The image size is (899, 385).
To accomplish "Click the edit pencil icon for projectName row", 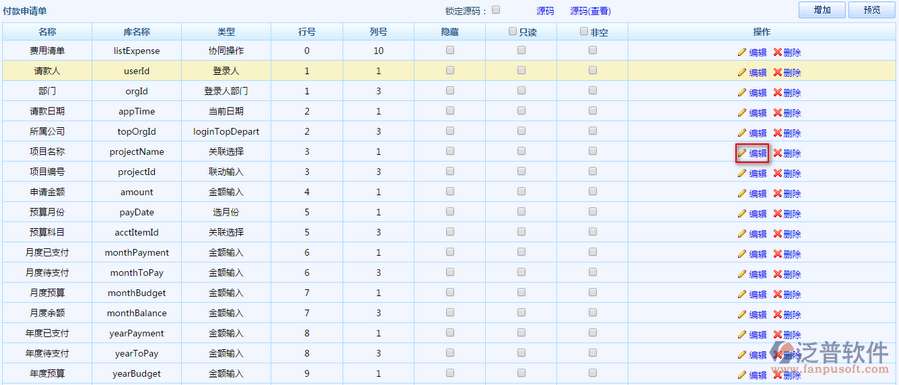I will pyautogui.click(x=742, y=153).
